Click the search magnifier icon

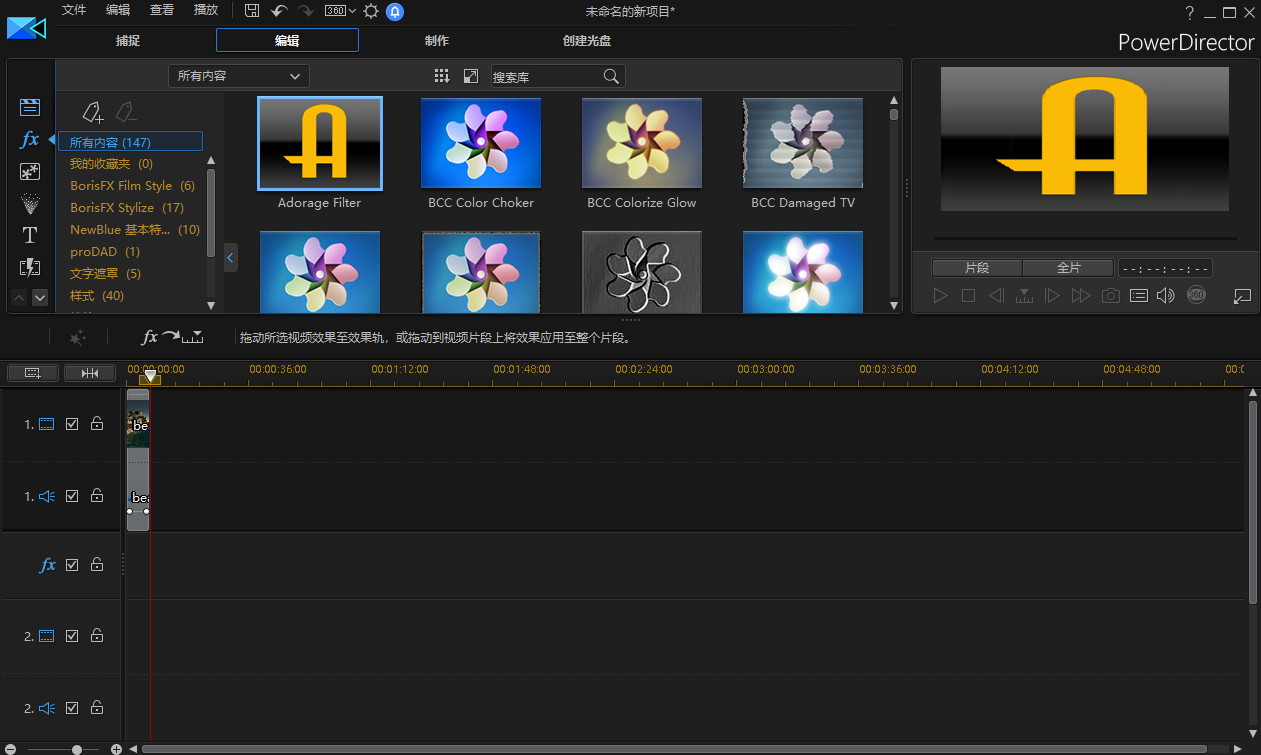click(611, 76)
